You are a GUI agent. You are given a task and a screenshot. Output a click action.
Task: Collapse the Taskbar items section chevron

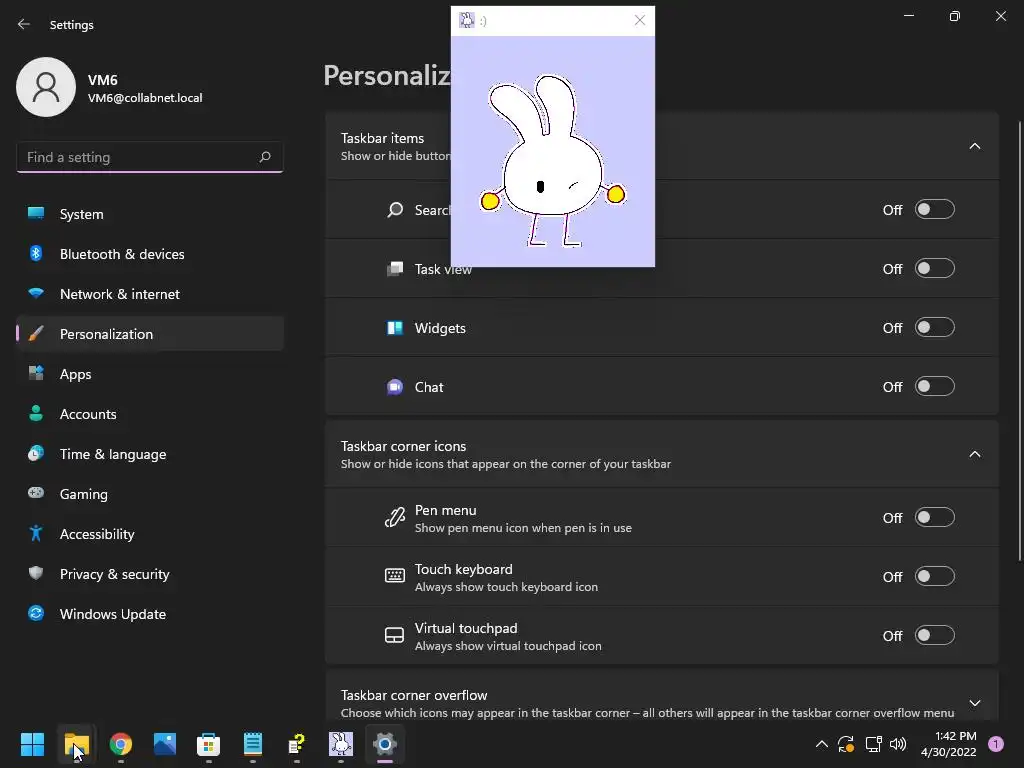click(974, 146)
